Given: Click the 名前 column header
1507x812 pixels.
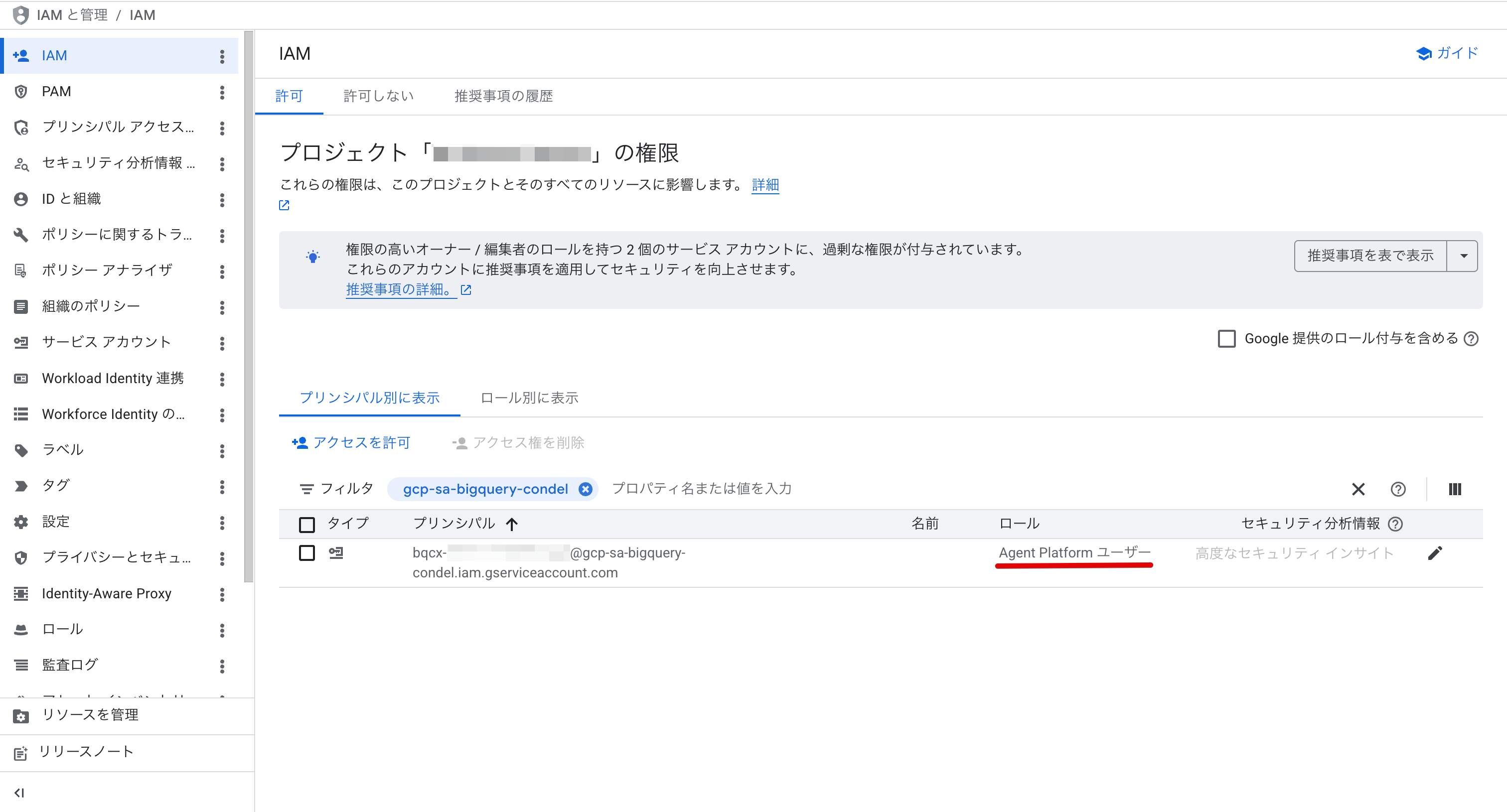Looking at the screenshot, I should click(x=925, y=524).
